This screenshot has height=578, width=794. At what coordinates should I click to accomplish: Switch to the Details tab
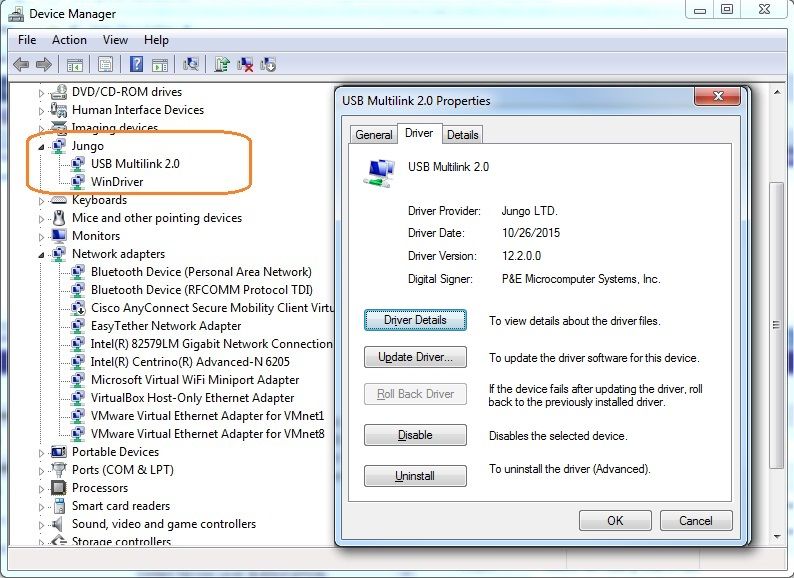click(x=462, y=135)
